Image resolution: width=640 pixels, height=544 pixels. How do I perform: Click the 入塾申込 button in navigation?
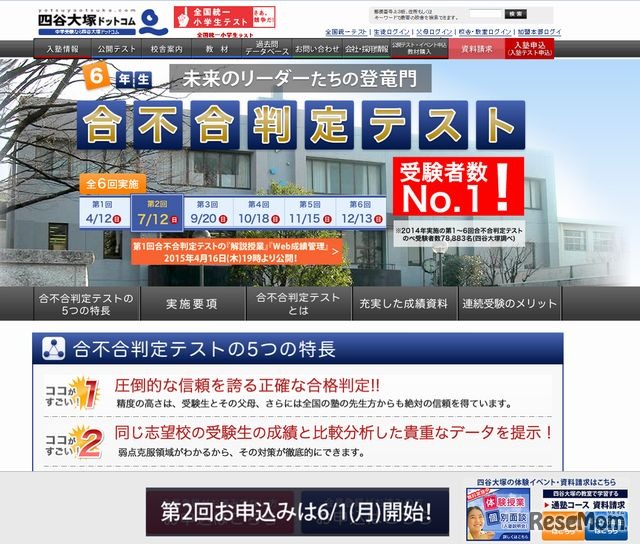(x=529, y=49)
